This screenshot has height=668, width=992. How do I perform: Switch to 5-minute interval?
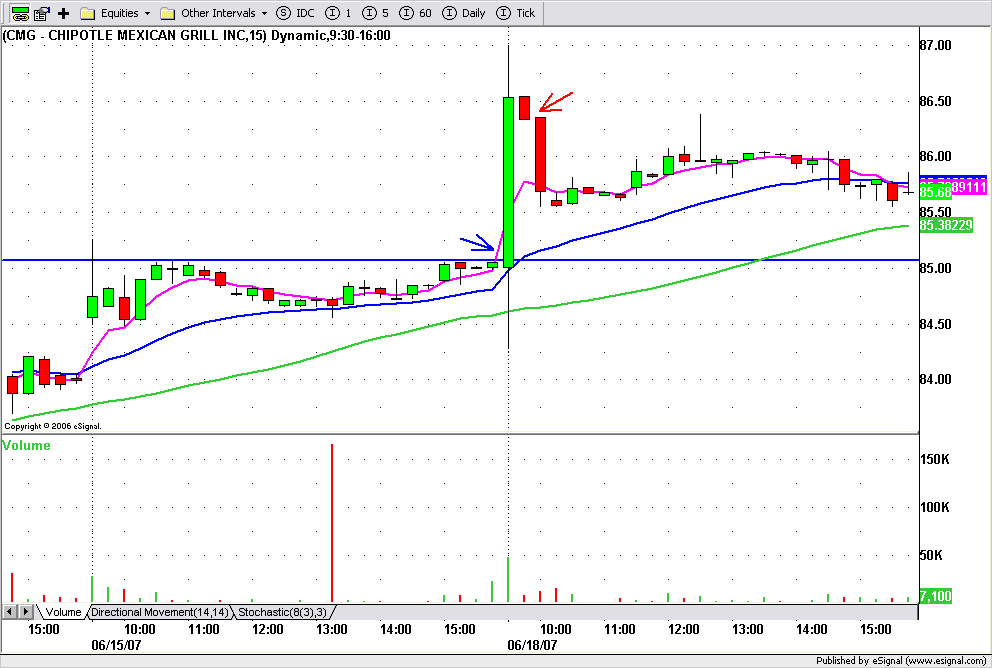(x=376, y=13)
